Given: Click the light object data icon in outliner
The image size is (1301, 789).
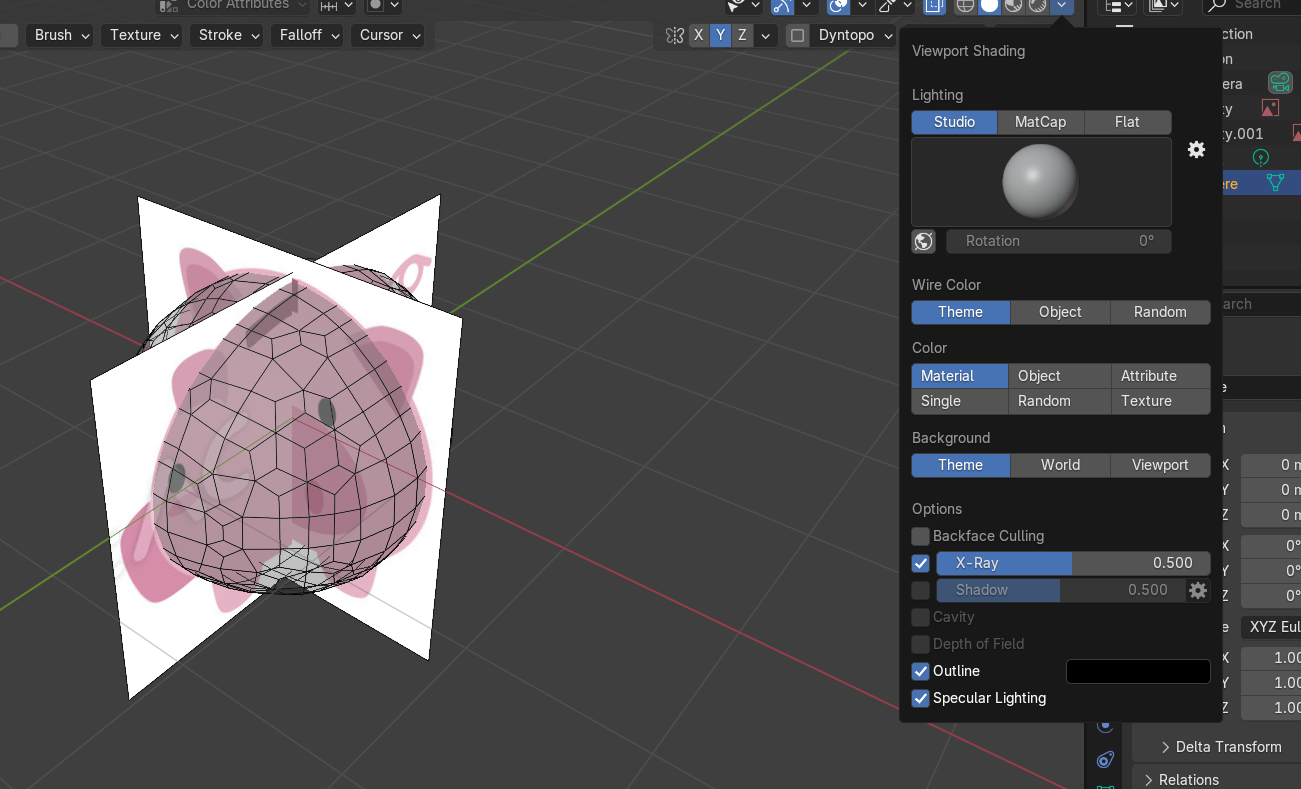Looking at the screenshot, I should (1260, 158).
